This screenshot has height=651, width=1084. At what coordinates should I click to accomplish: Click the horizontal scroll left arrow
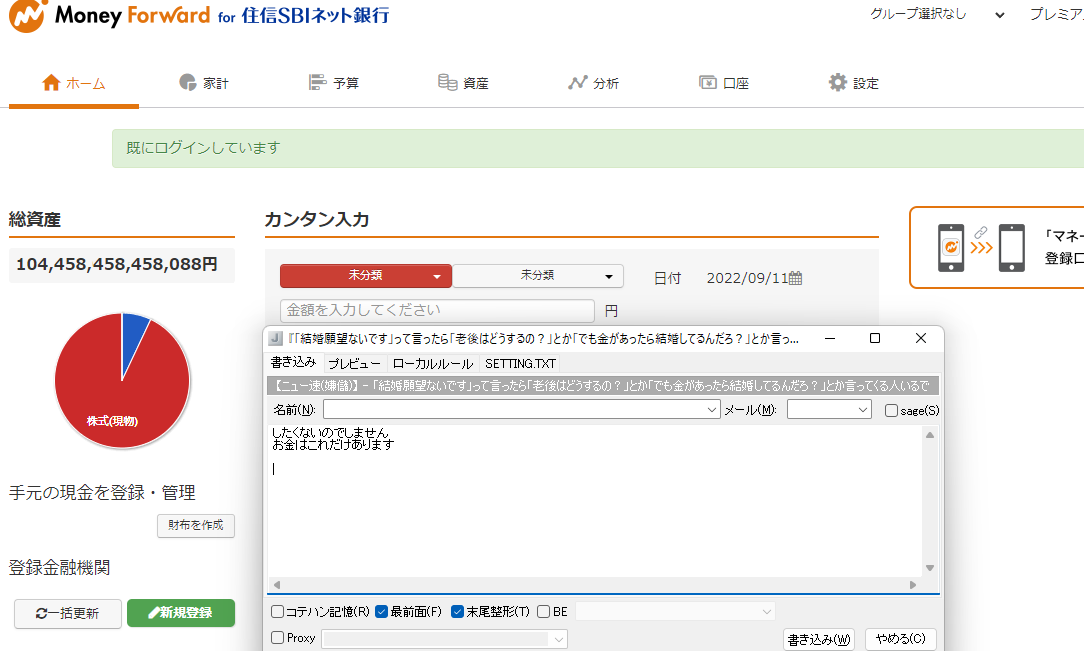click(277, 585)
